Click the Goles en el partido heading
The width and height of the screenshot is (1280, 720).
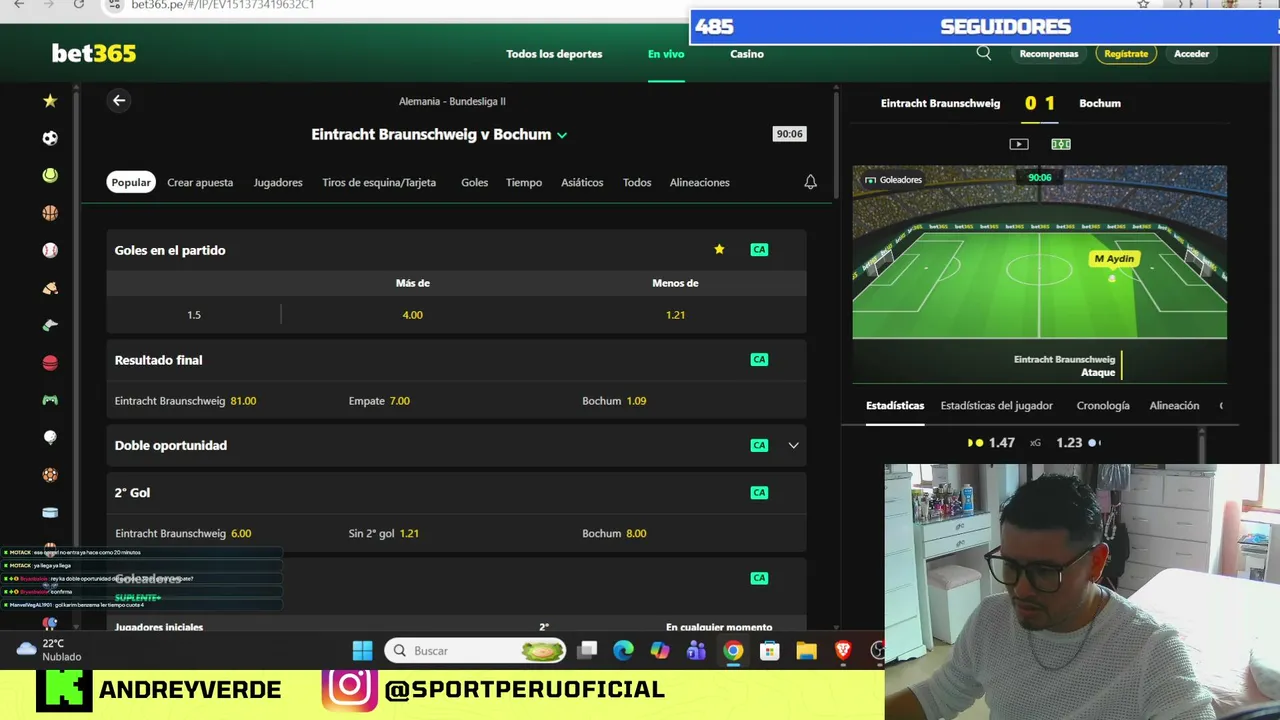pyautogui.click(x=170, y=250)
